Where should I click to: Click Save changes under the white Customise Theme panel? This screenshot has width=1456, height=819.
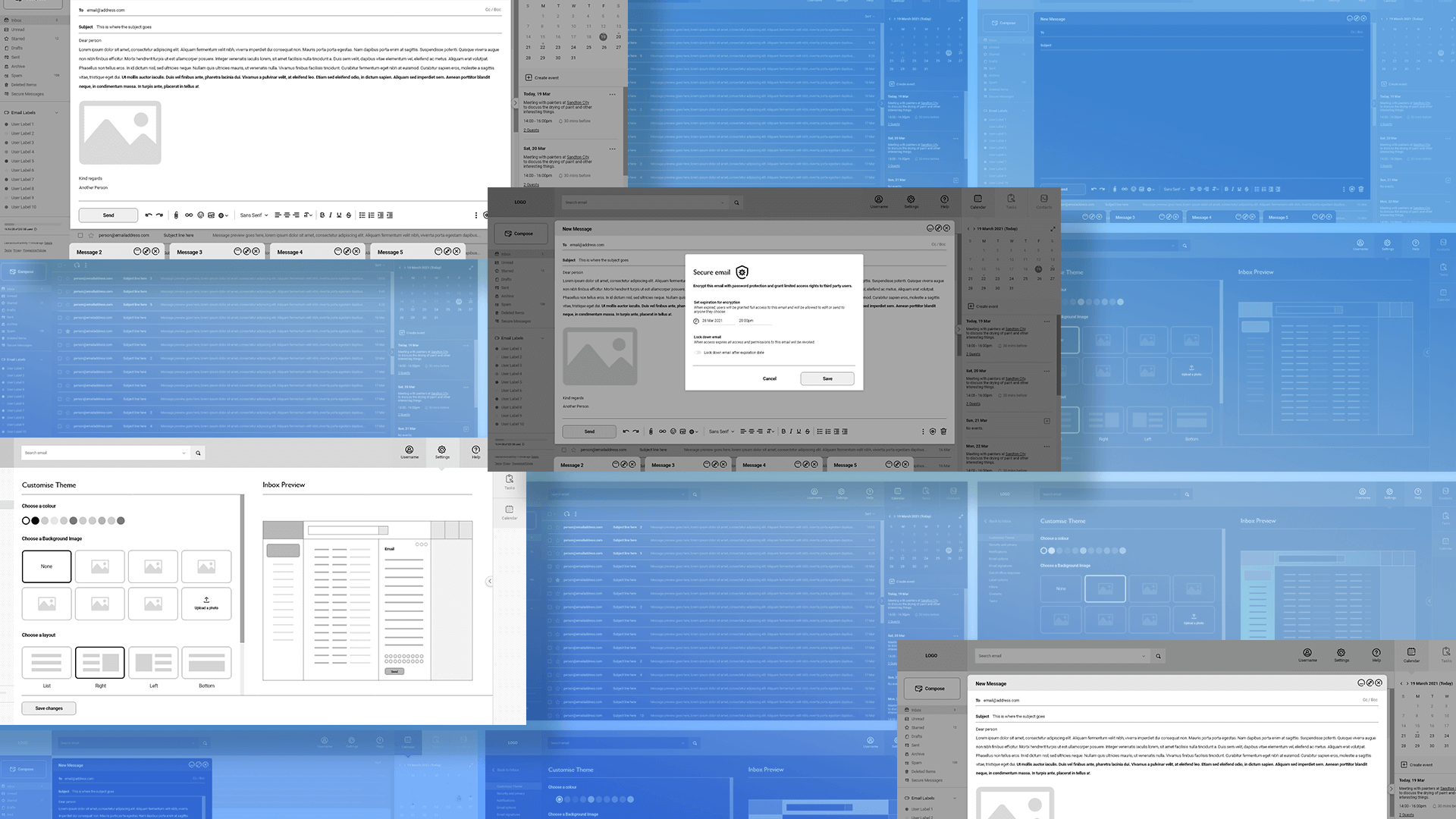pos(49,708)
